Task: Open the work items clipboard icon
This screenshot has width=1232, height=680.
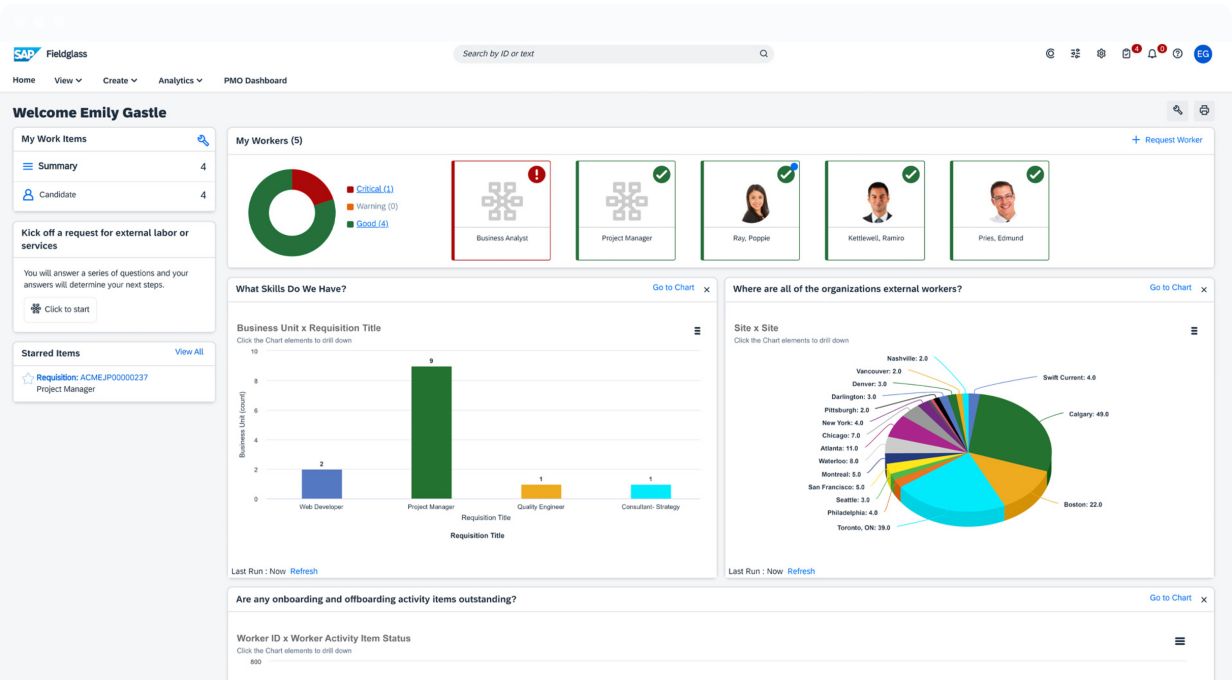Action: [x=1127, y=54]
